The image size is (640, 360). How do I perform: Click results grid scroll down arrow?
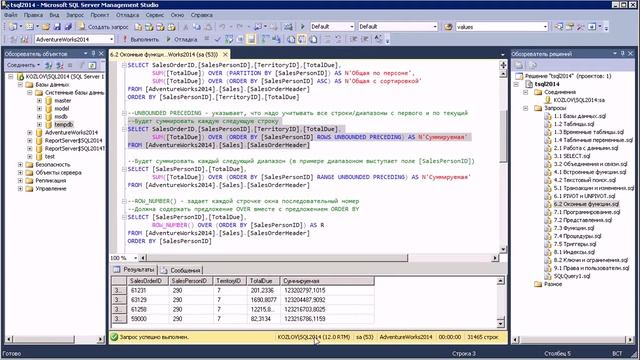pyautogui.click(x=500, y=324)
